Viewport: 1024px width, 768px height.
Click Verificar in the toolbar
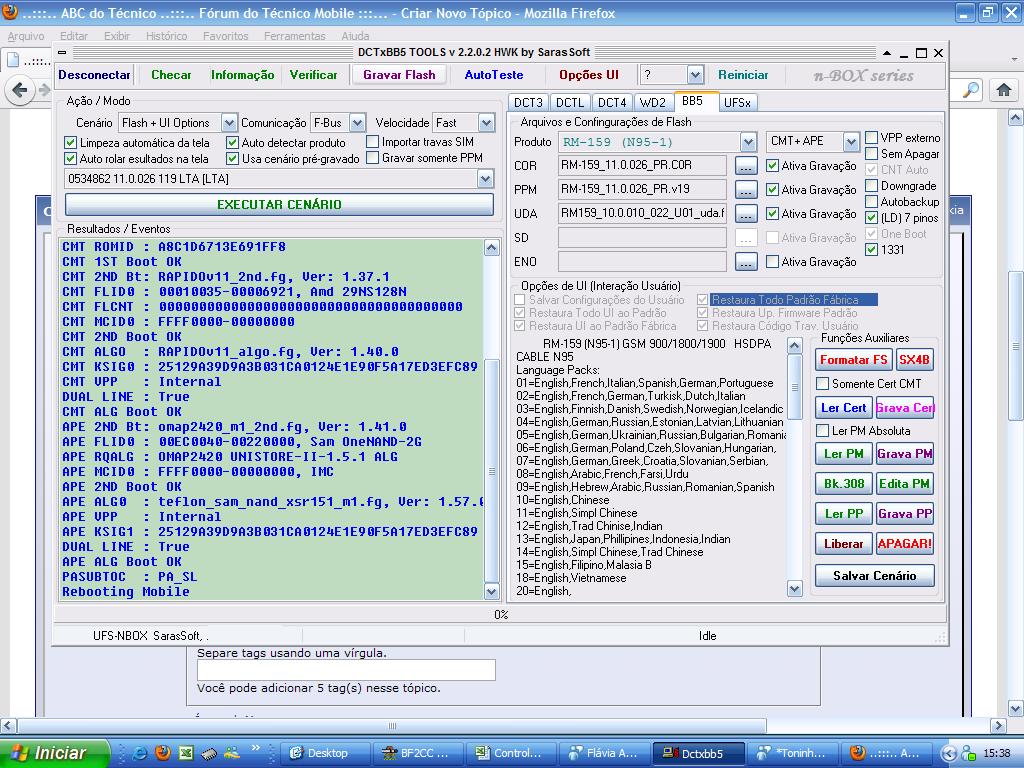[x=313, y=75]
